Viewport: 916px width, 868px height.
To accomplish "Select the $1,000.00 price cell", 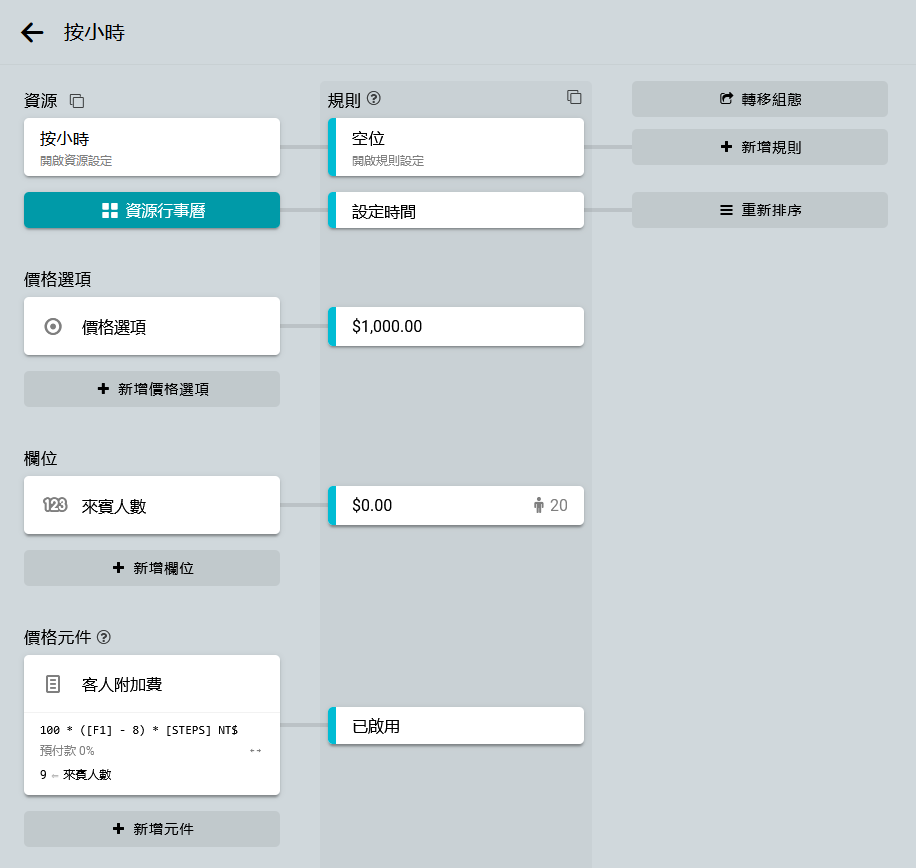I will tap(456, 326).
